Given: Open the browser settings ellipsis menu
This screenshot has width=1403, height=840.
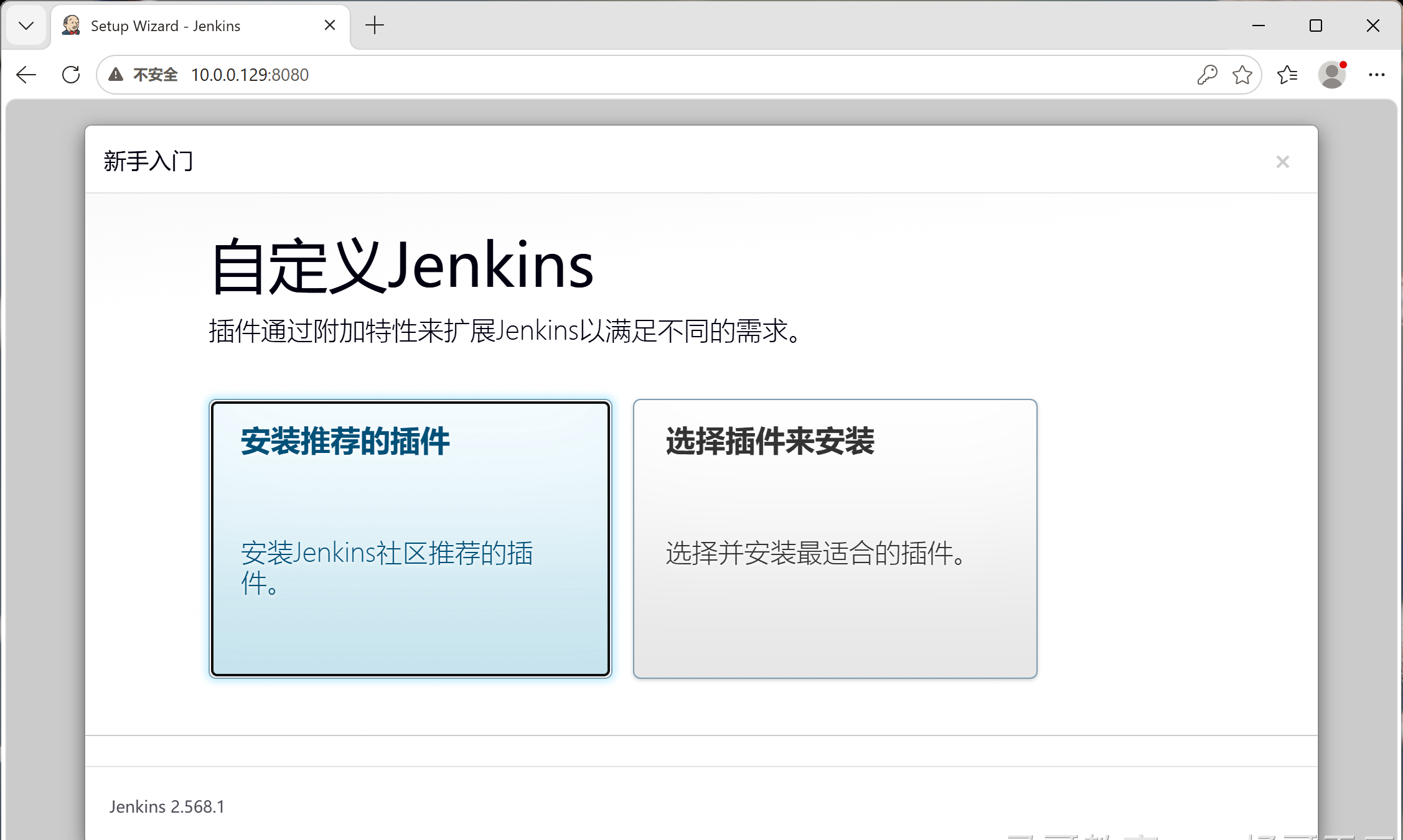Looking at the screenshot, I should pos(1376,75).
